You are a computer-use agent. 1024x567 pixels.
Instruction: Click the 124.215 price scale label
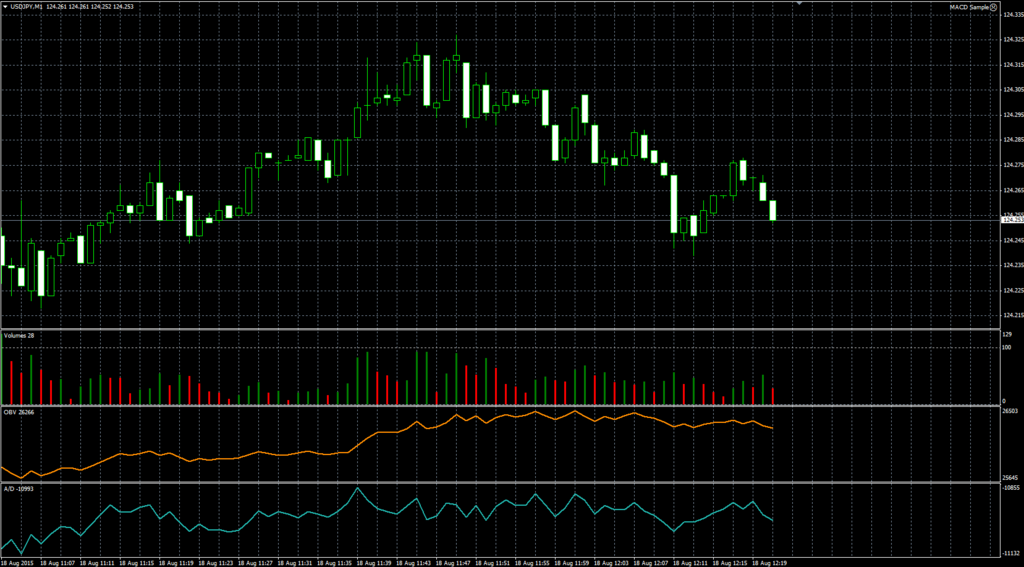(x=1012, y=316)
